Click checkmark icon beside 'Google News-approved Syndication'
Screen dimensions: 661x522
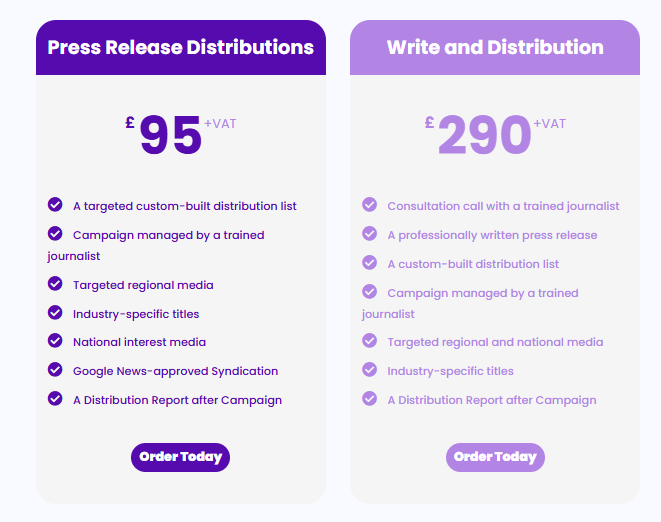pyautogui.click(x=55, y=370)
